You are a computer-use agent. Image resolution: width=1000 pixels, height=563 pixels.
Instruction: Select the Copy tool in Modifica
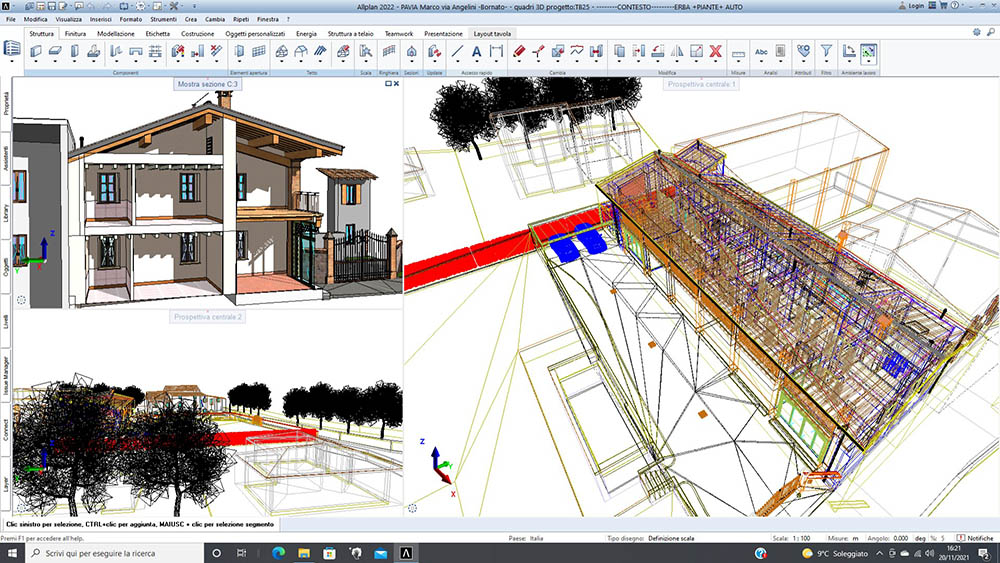(x=619, y=52)
